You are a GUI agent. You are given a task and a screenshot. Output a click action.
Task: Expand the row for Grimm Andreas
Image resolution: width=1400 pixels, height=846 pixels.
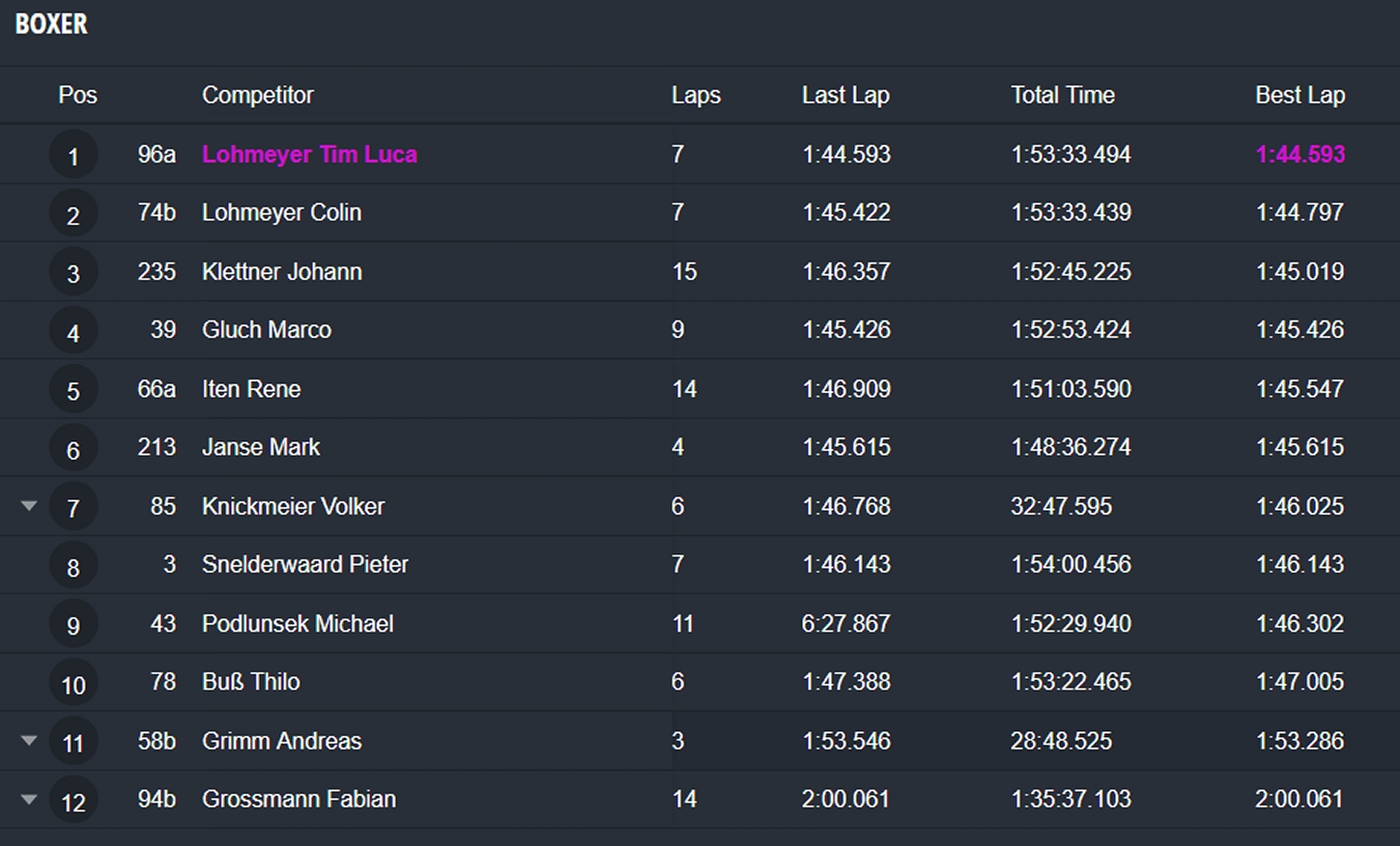pyautogui.click(x=29, y=741)
